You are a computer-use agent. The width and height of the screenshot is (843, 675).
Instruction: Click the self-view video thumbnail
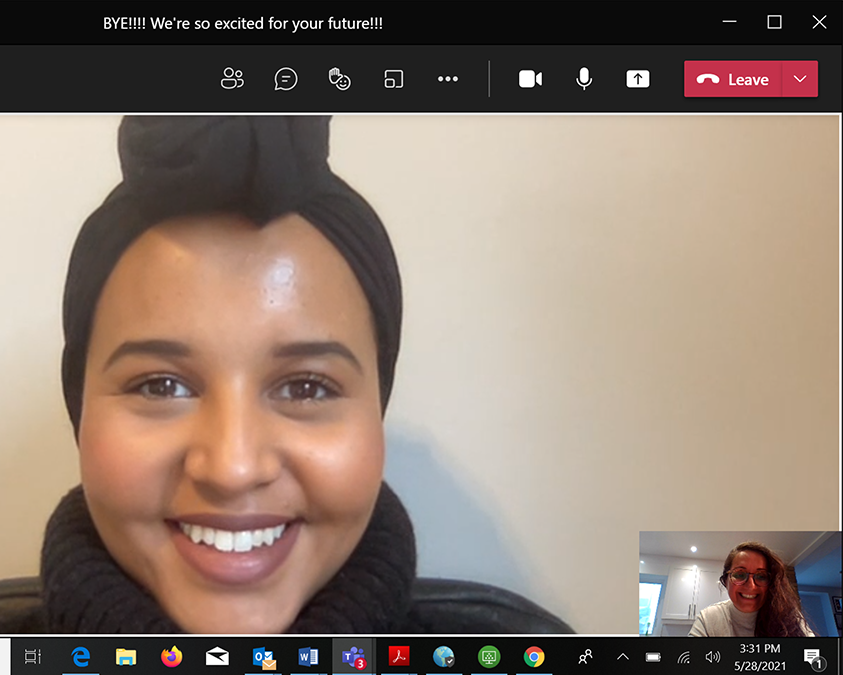[x=740, y=584]
